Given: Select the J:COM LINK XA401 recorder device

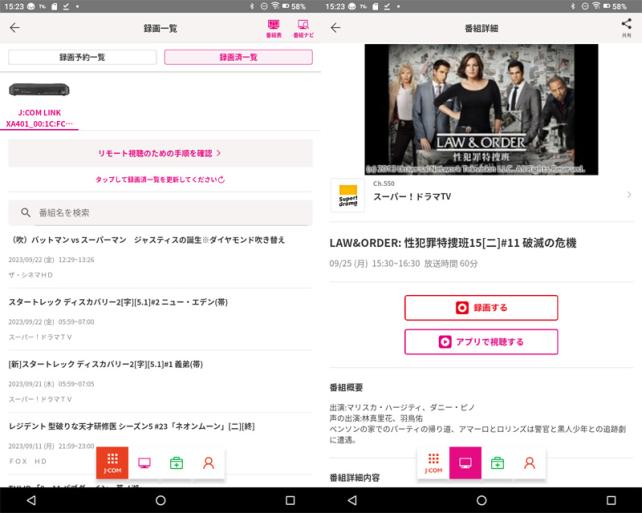Looking at the screenshot, I should (x=39, y=106).
